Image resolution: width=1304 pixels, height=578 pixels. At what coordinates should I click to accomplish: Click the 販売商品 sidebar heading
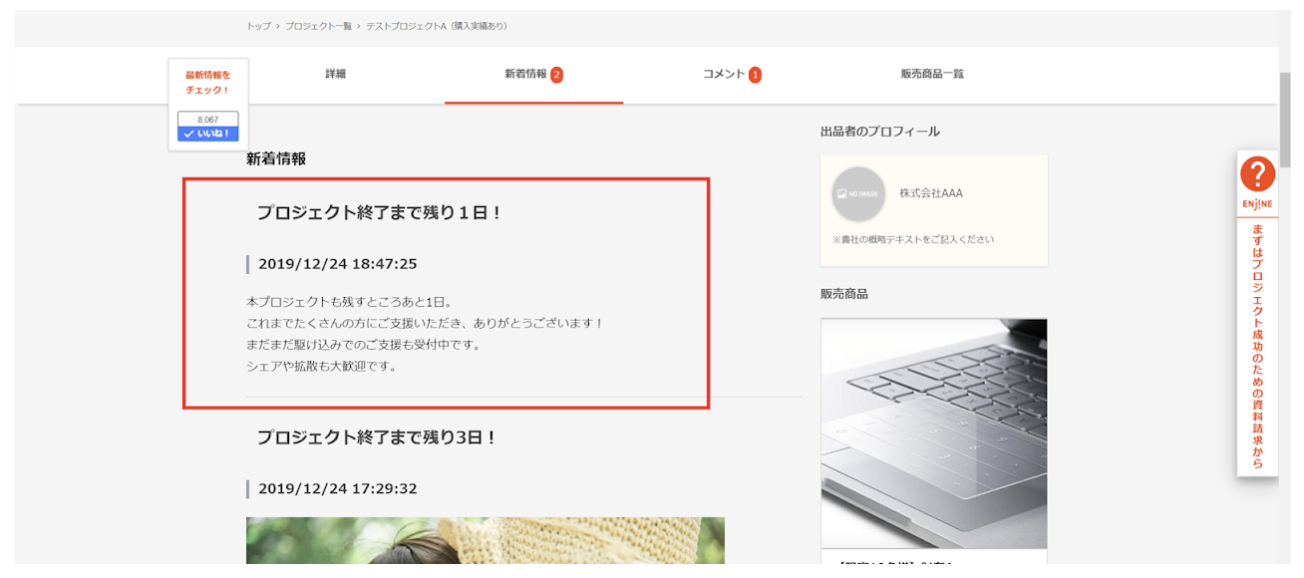[844, 294]
